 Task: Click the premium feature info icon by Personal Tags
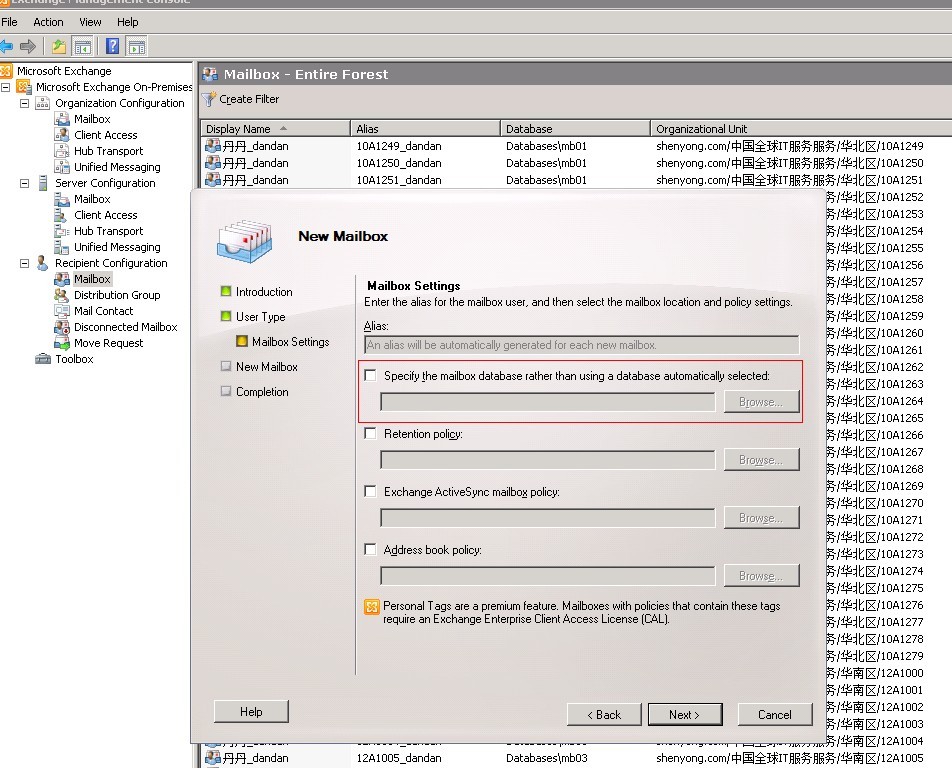coord(372,607)
